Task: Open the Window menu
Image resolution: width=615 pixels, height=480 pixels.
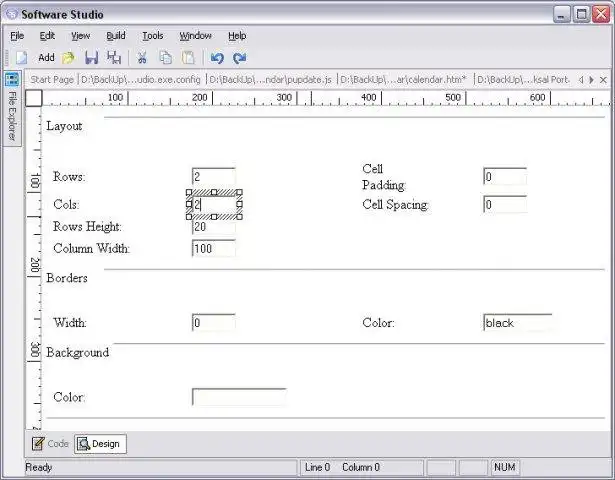Action: (195, 36)
